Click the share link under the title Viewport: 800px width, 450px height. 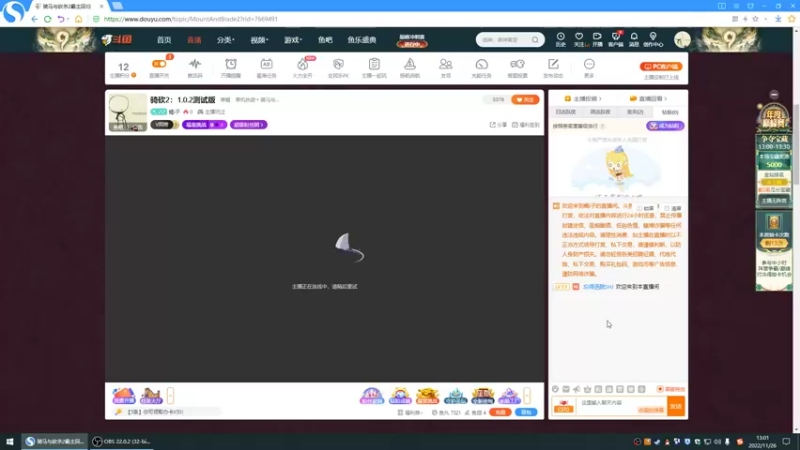[x=498, y=124]
